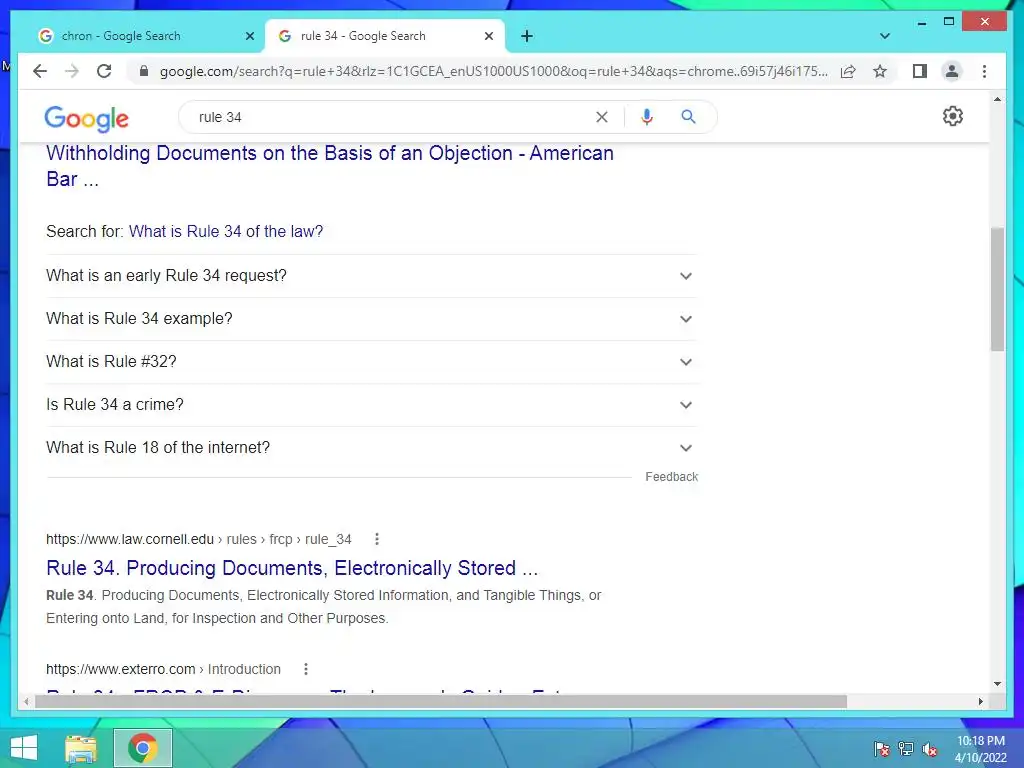The image size is (1024, 768).
Task: Open more options for law.cornell.edu result
Action: point(377,539)
